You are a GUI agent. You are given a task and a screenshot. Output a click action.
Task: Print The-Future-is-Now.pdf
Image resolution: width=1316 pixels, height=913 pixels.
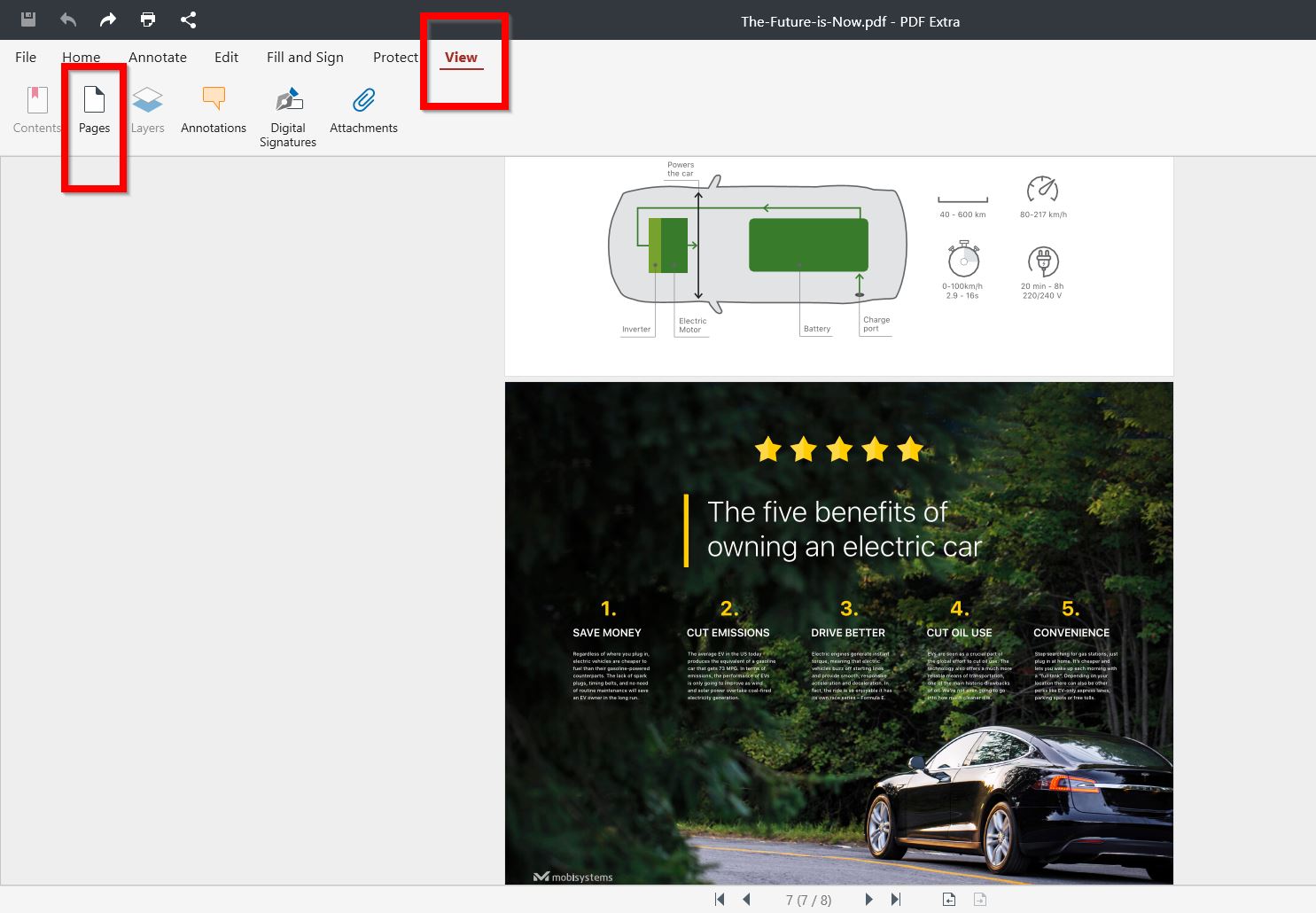pyautogui.click(x=147, y=20)
